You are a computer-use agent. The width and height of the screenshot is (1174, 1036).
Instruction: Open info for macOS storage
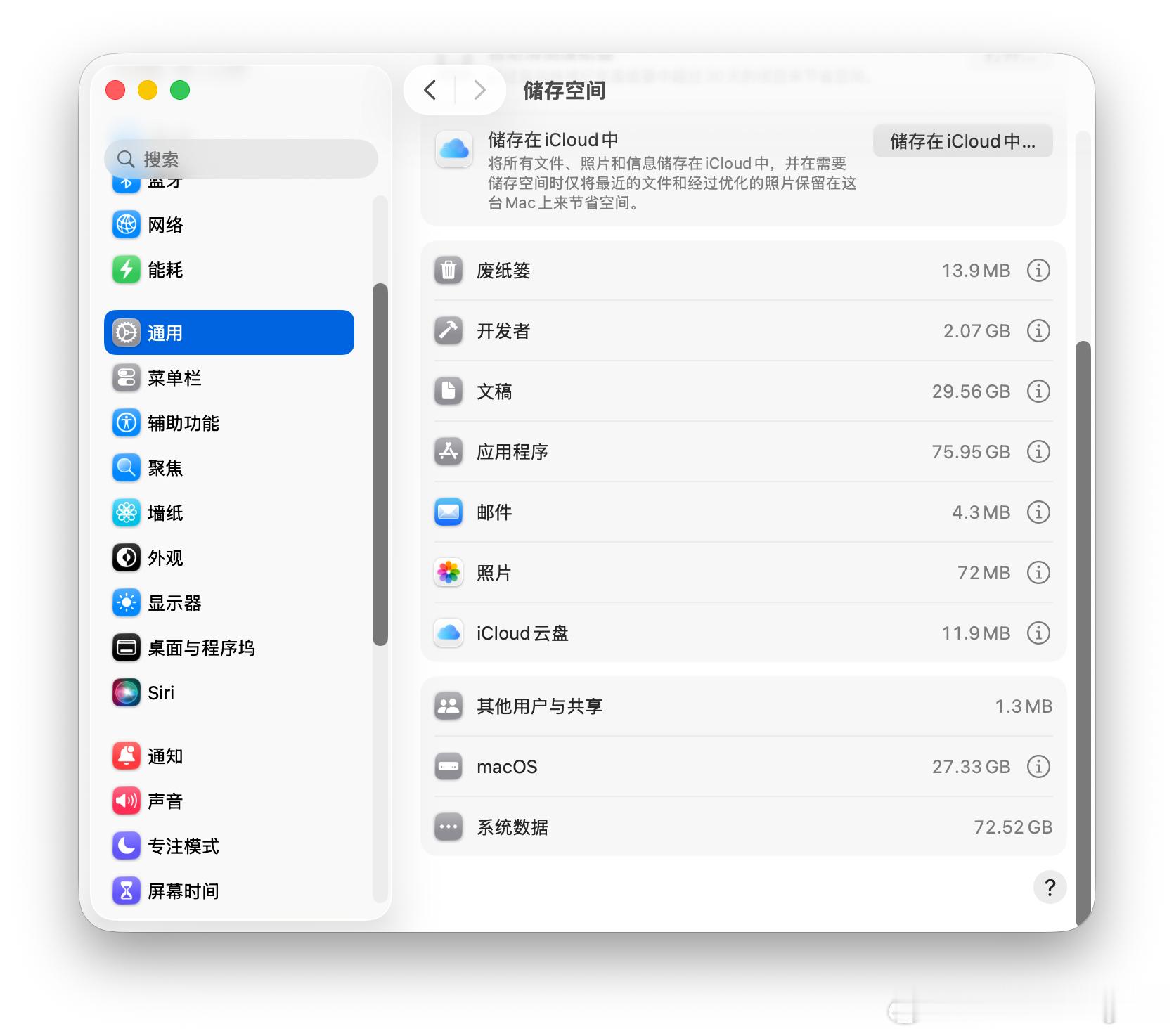1038,767
